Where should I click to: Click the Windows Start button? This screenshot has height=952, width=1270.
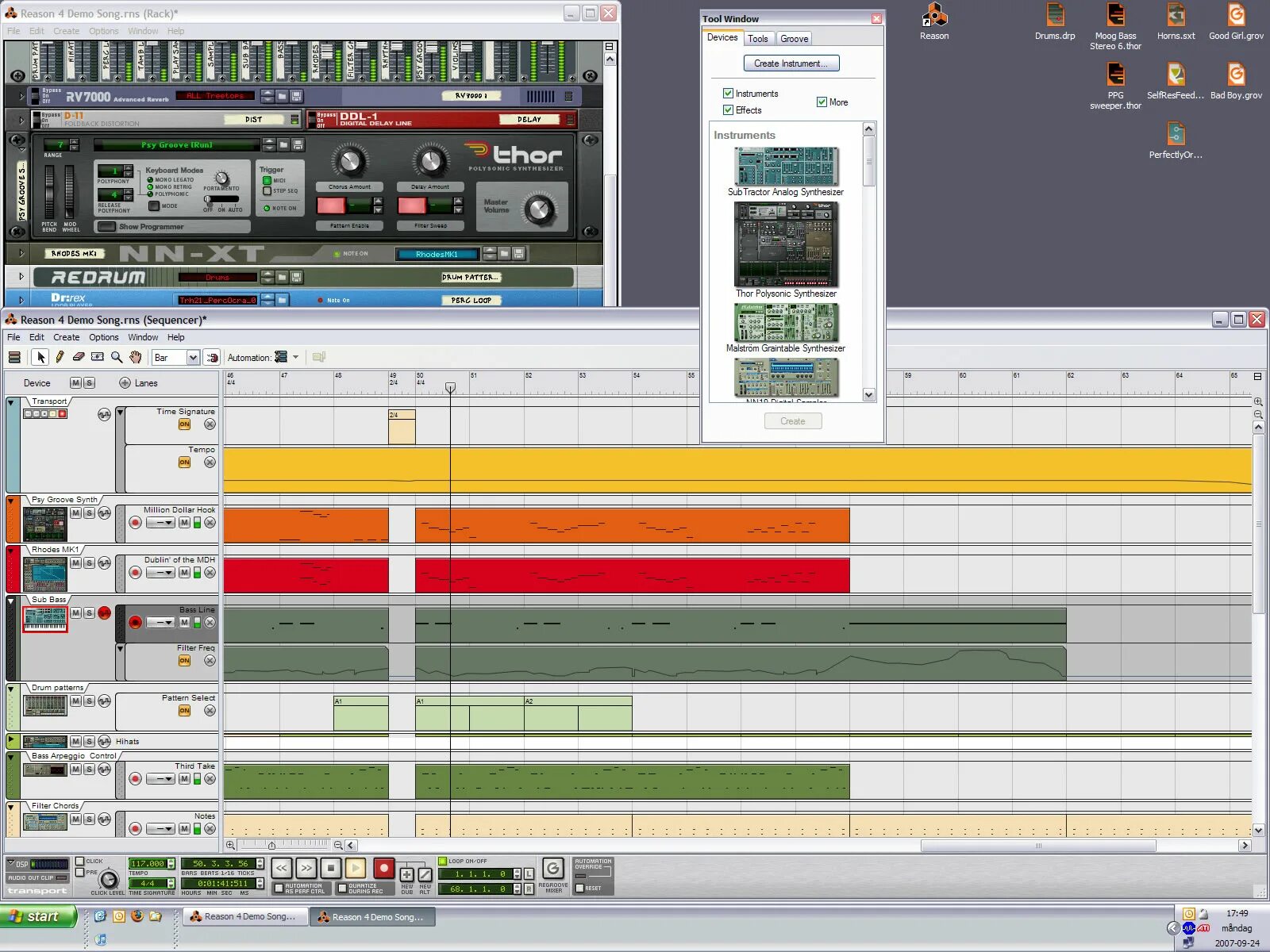pos(38,916)
